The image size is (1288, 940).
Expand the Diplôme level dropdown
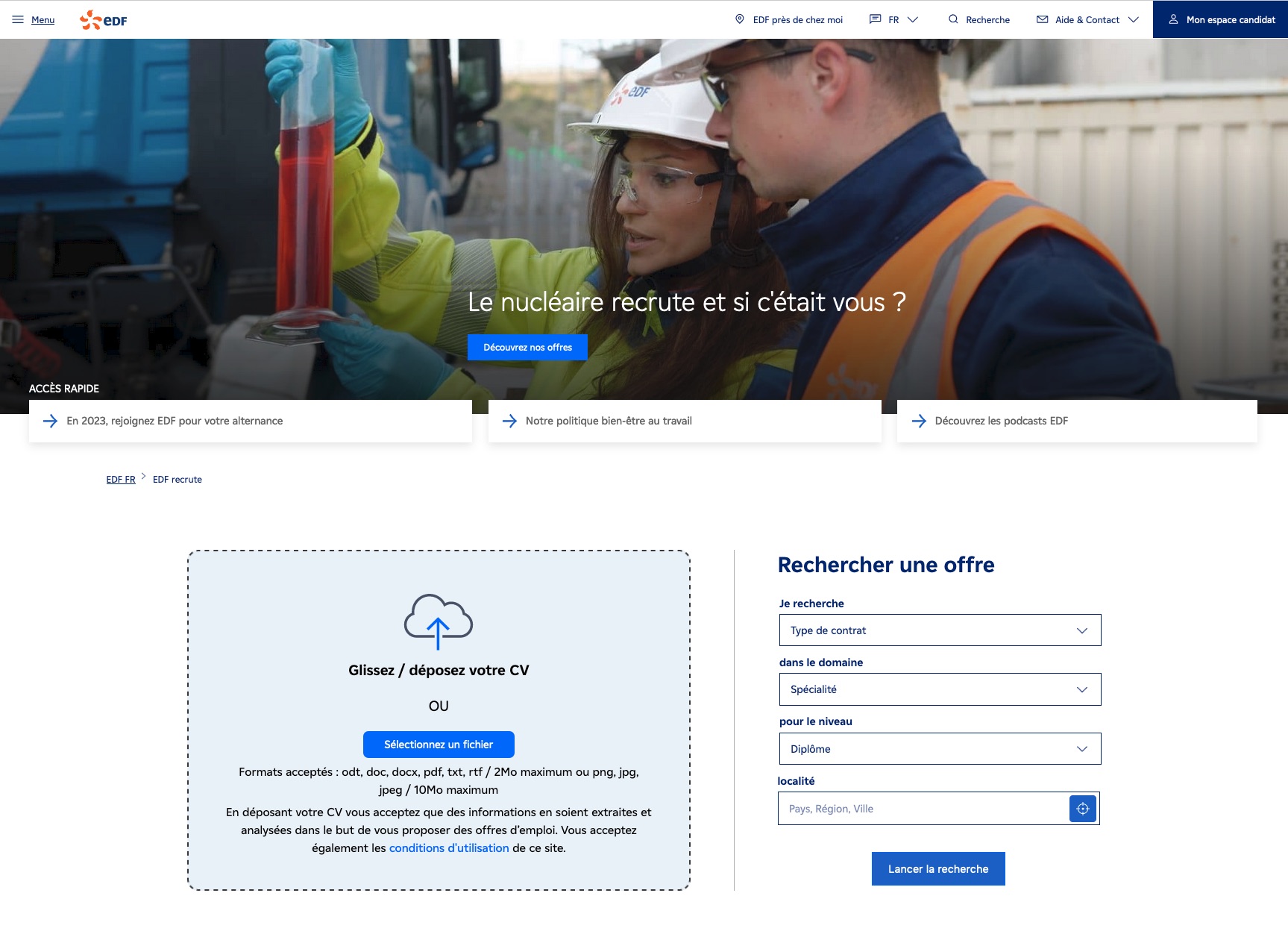pos(939,749)
